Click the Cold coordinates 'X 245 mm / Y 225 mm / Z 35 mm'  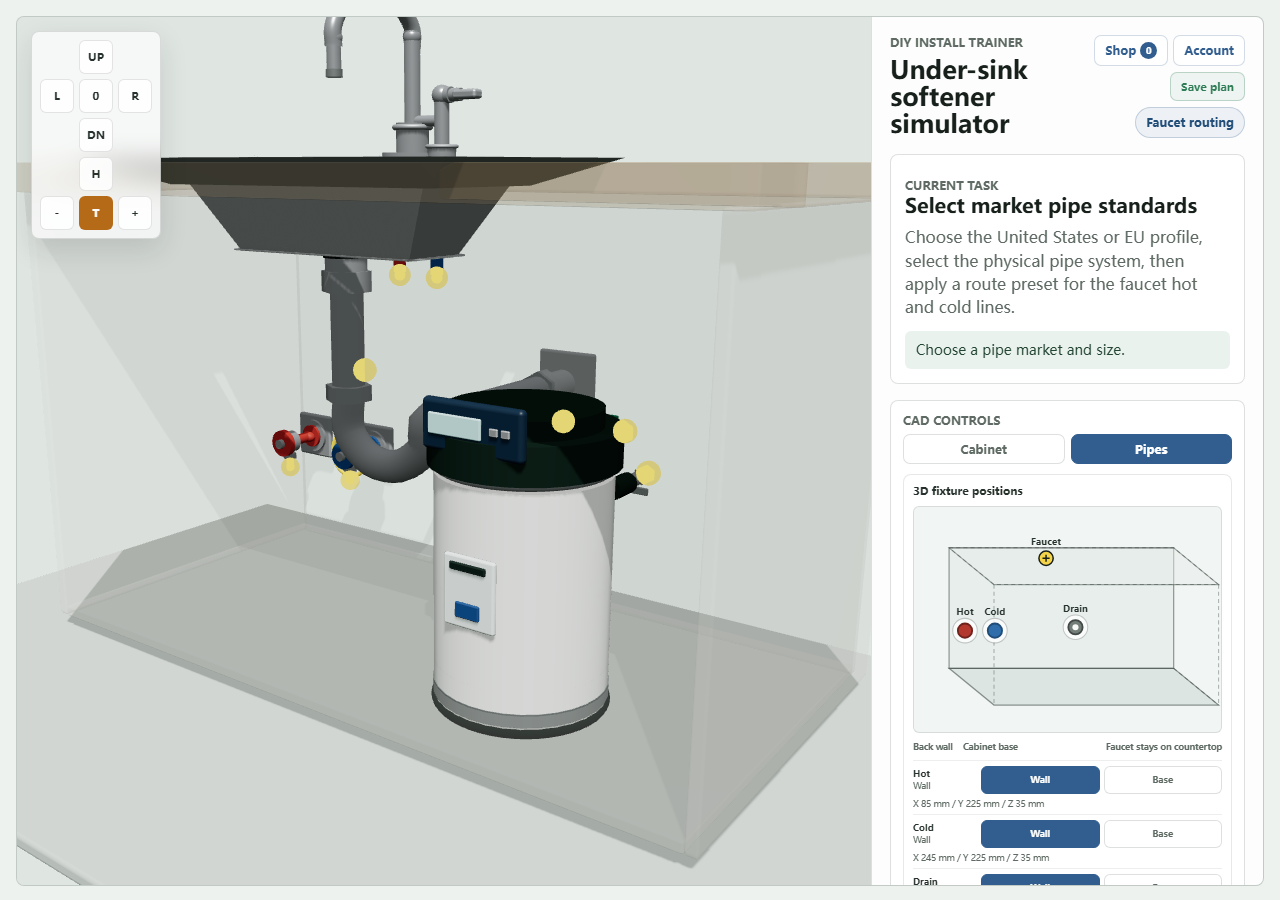coord(981,858)
